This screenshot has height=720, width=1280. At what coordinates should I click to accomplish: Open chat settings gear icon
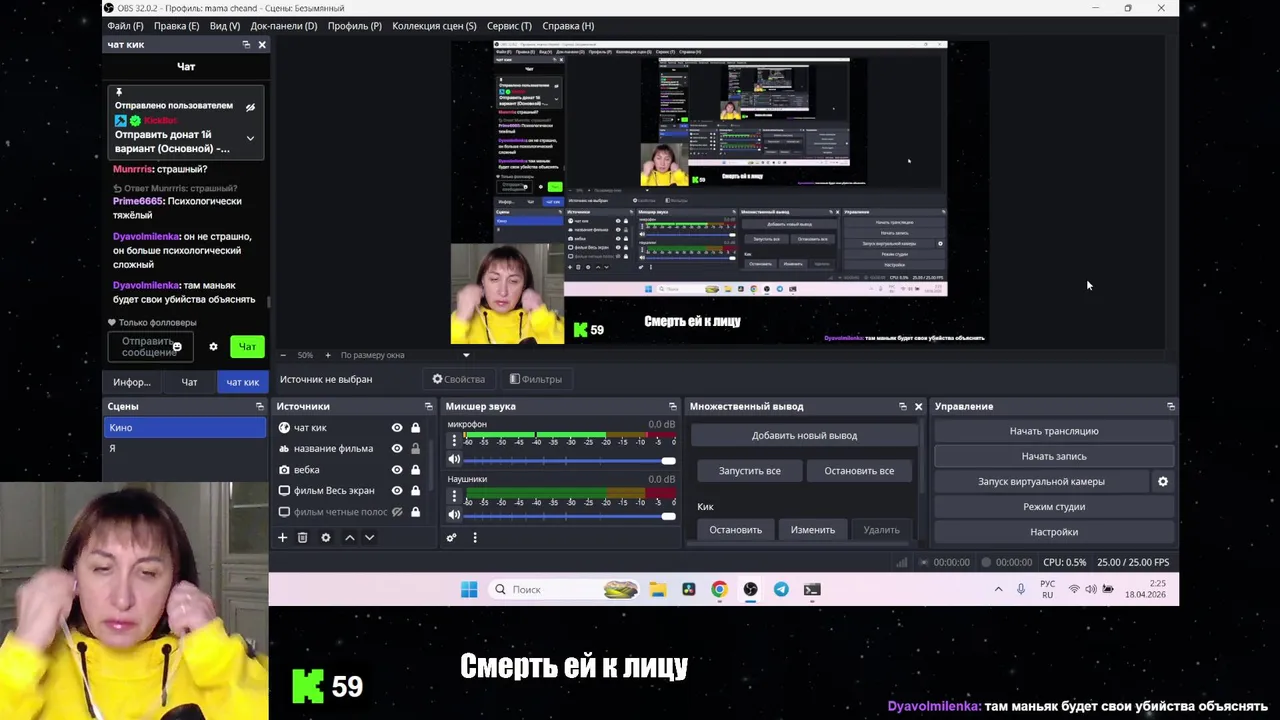(x=213, y=347)
